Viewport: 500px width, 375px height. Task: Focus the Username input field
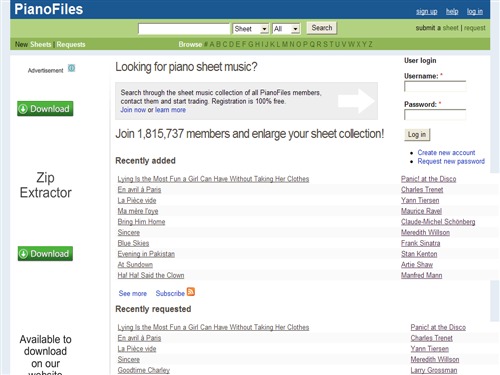435,86
